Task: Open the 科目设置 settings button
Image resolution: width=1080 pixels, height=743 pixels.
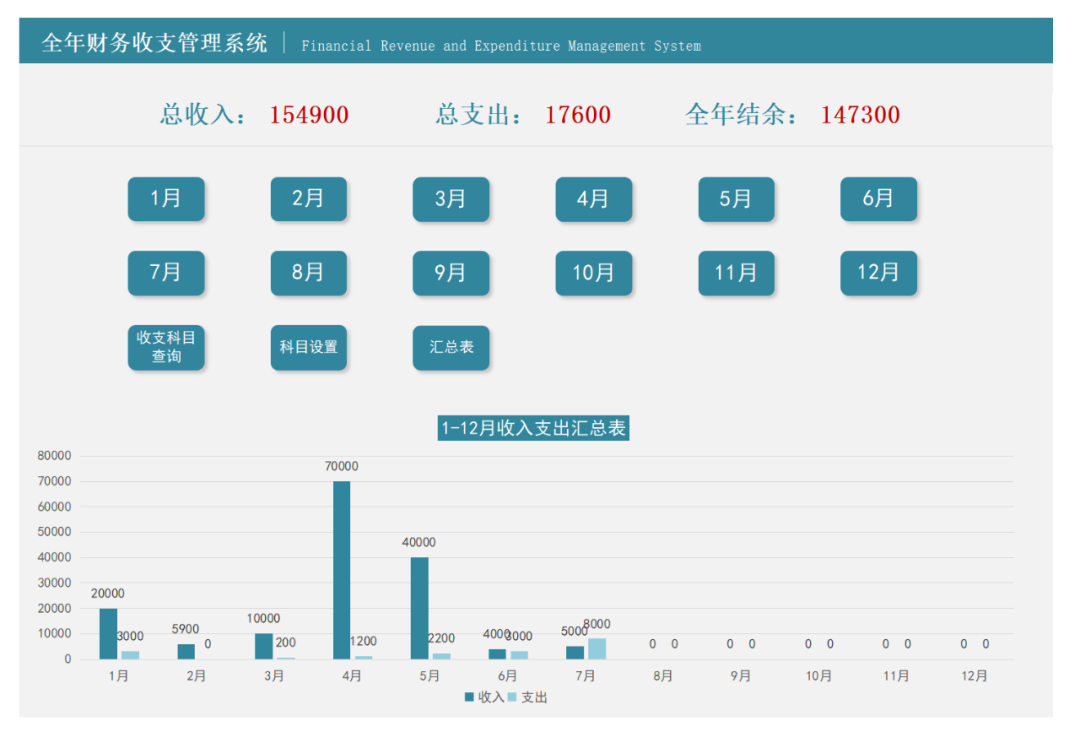Action: point(308,347)
